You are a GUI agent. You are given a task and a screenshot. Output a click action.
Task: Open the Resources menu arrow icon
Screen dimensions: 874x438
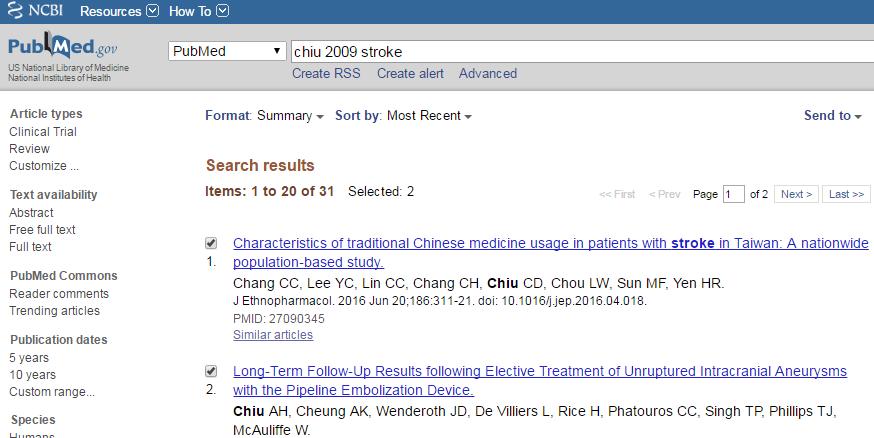[x=153, y=11]
